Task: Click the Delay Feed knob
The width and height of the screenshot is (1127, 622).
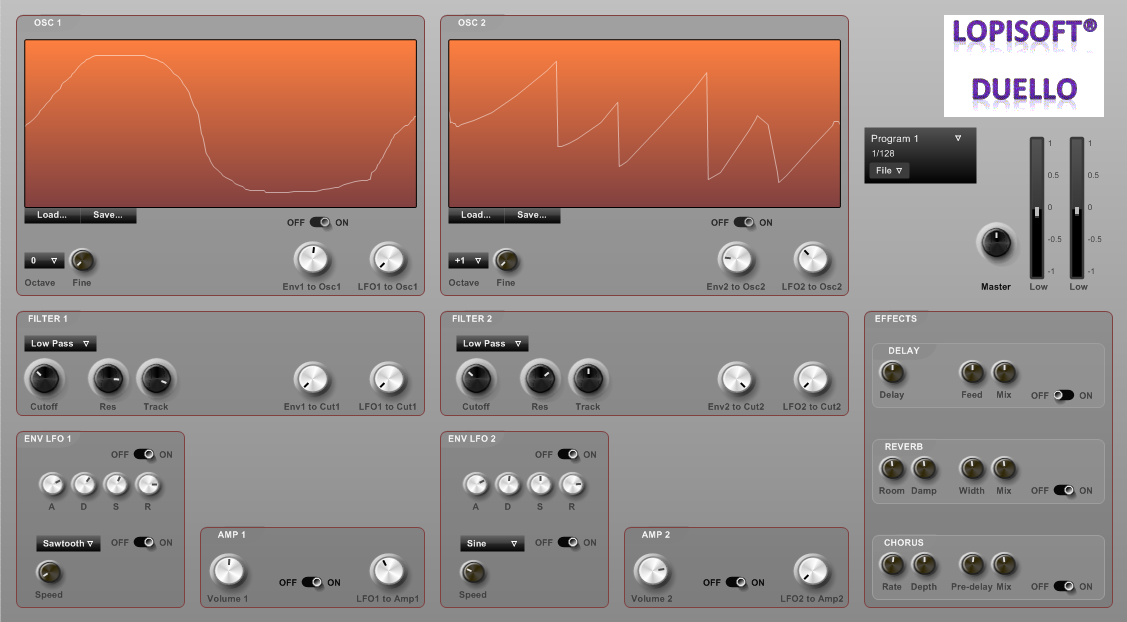Action: pyautogui.click(x=972, y=373)
